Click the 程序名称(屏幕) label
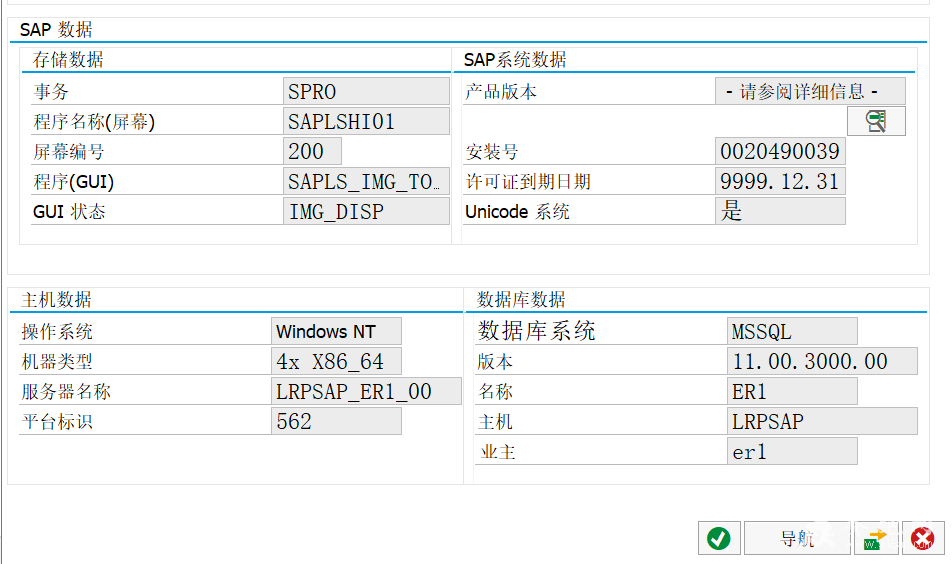The height and width of the screenshot is (564, 952). pyautogui.click(x=94, y=121)
